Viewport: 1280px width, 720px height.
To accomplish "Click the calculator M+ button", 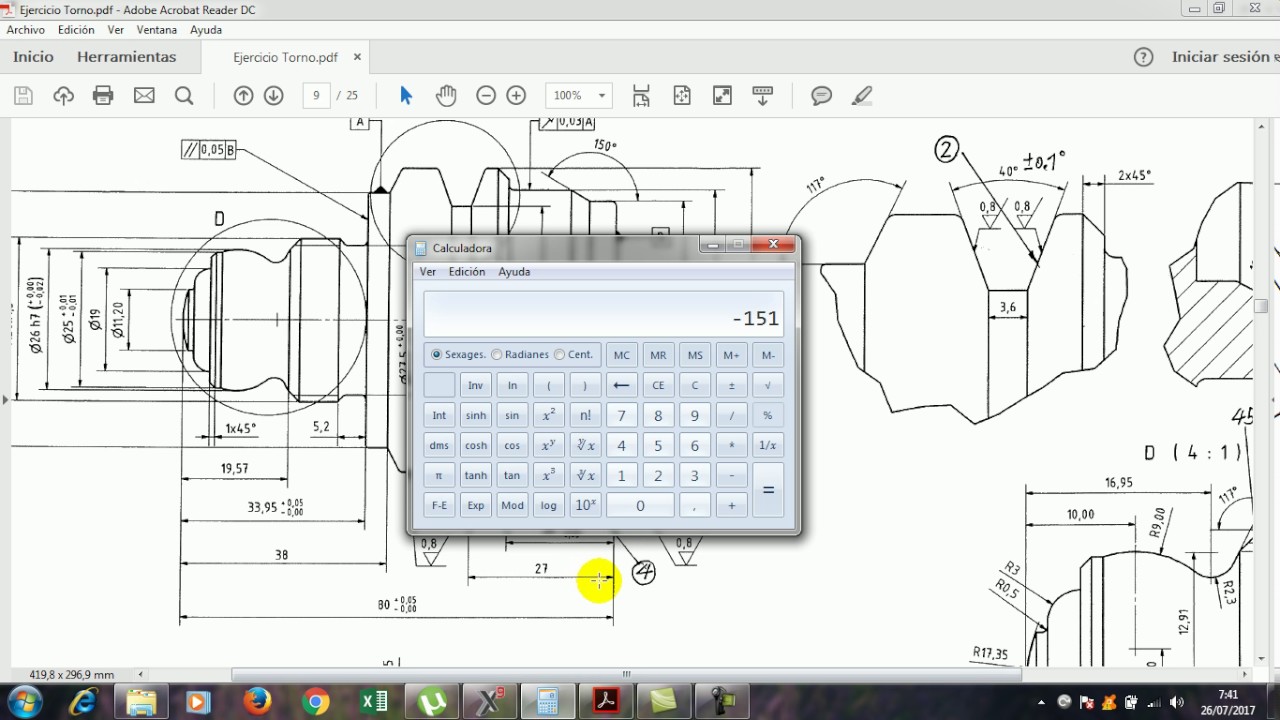I will tap(731, 355).
